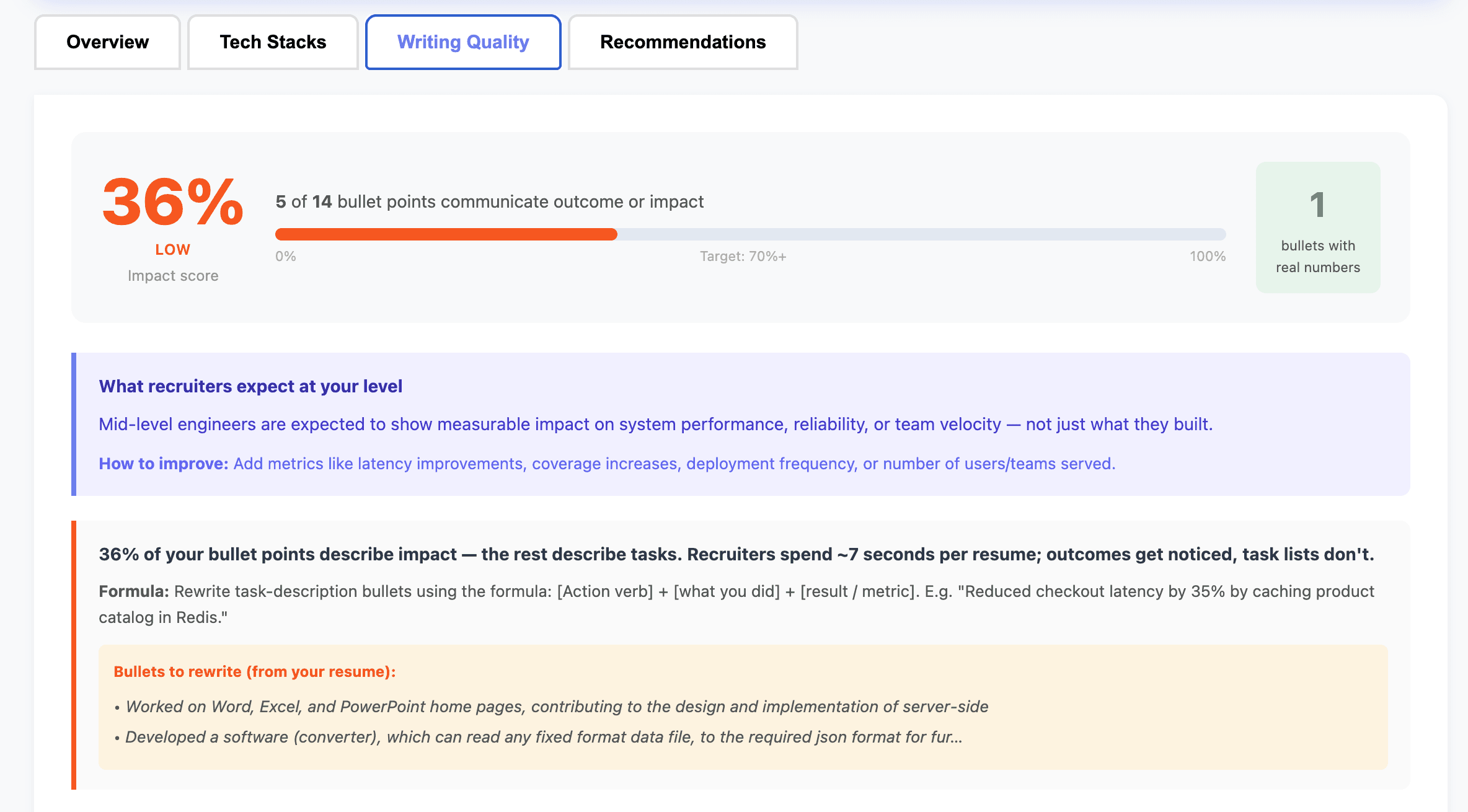Click the 0% label under progress bar
The image size is (1468, 812).
[285, 256]
